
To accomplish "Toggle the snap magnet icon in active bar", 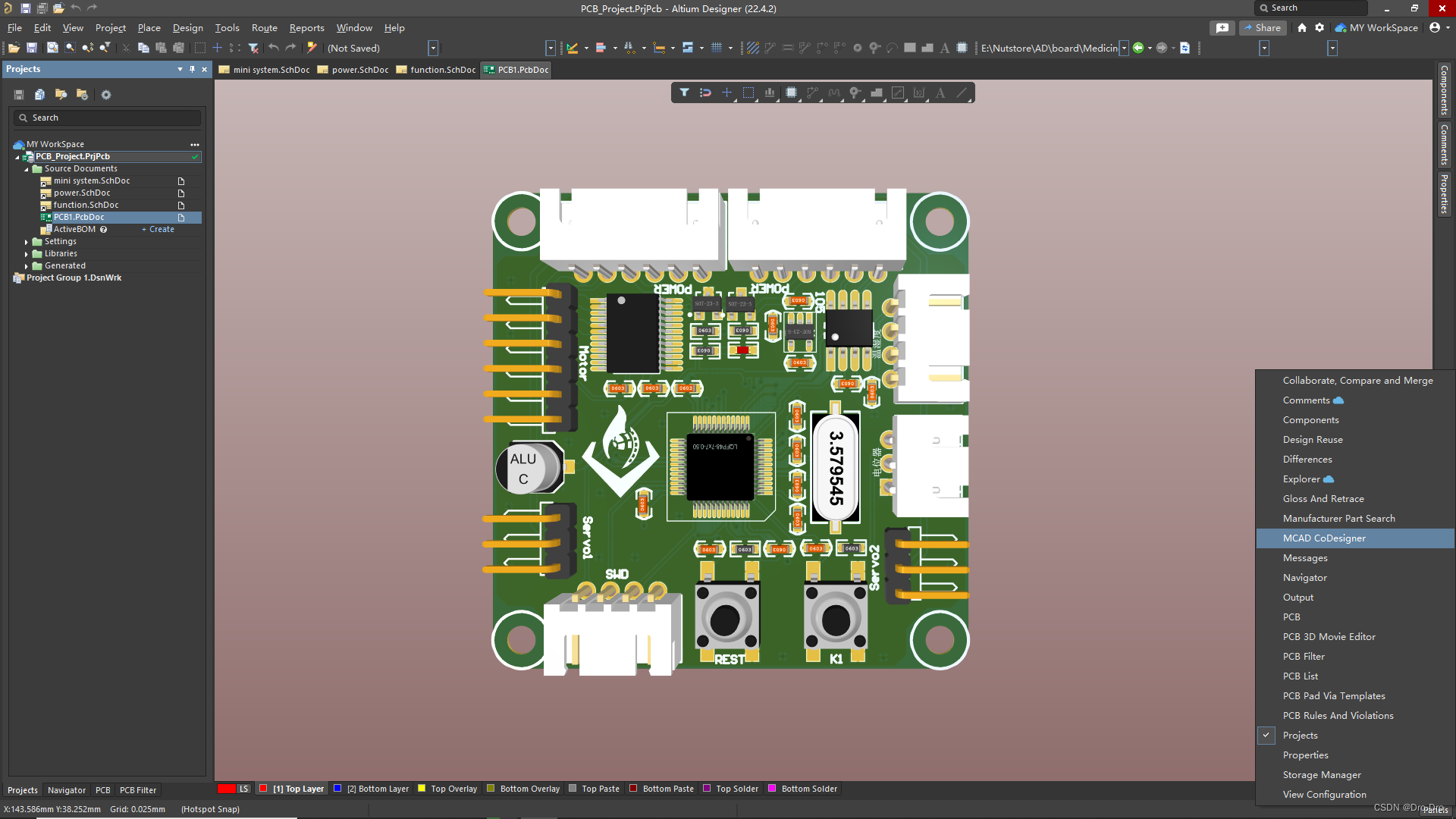I will coord(705,93).
